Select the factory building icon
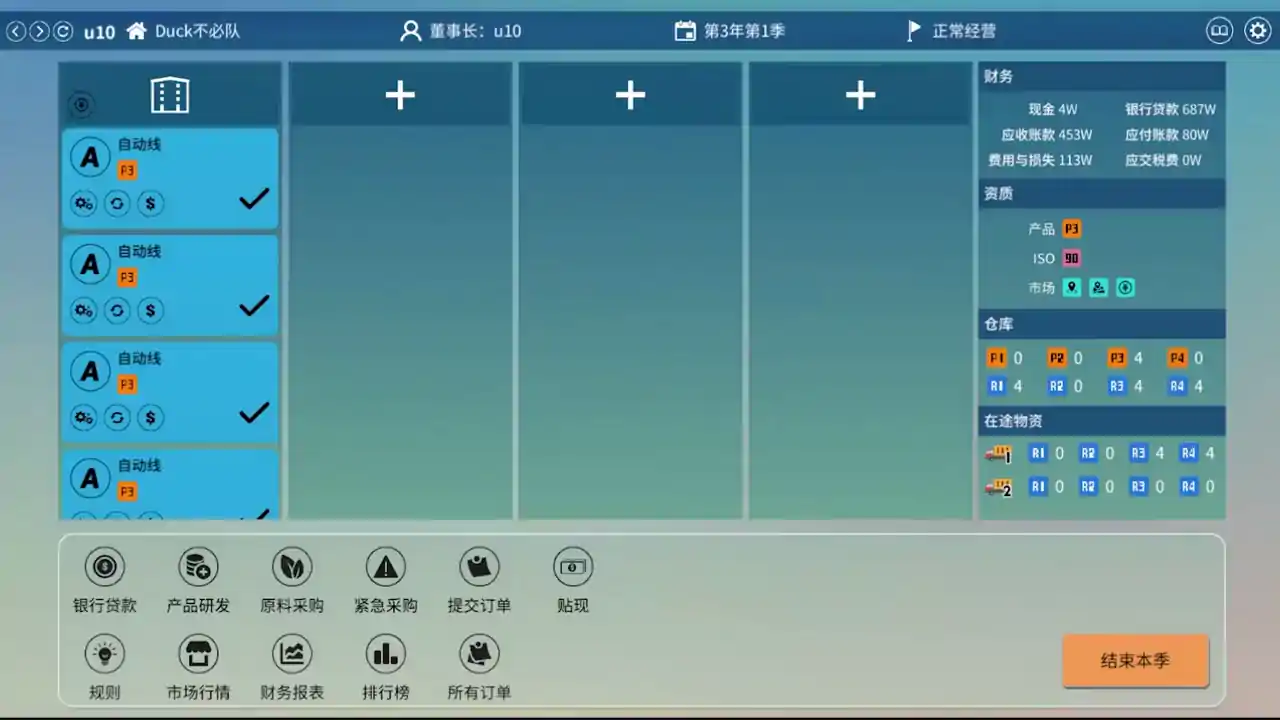 (x=170, y=95)
